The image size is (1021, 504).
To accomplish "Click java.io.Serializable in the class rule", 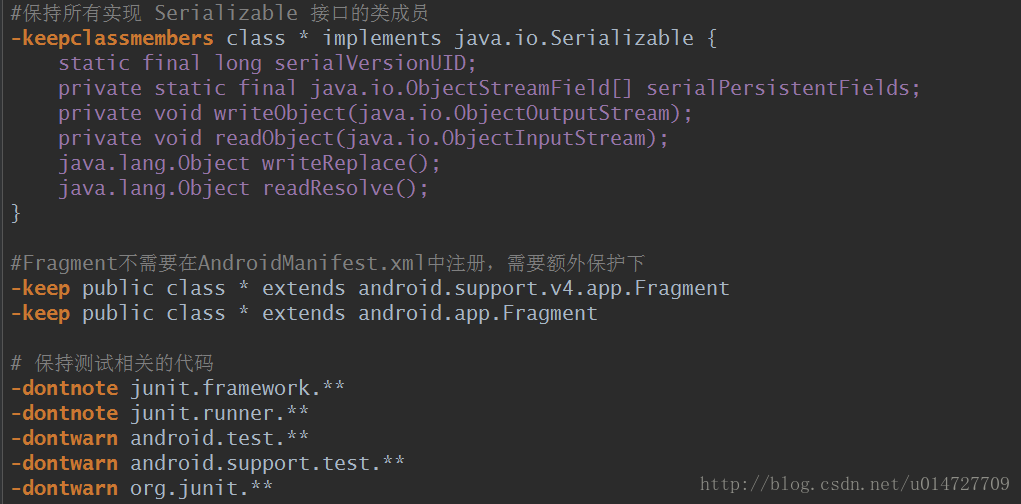I will (x=574, y=38).
